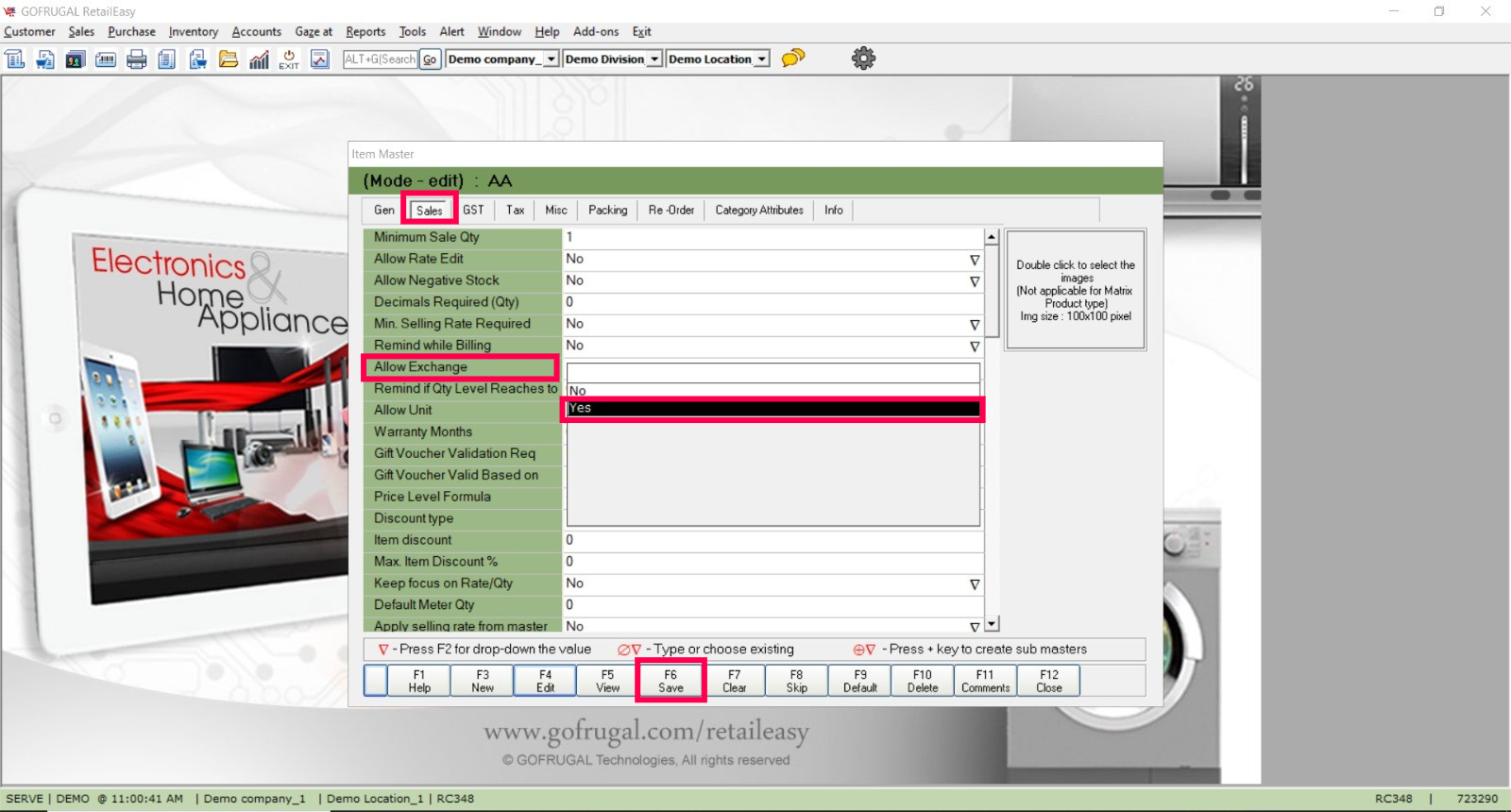Open the Inventory menu
1511x812 pixels.
[x=194, y=32]
